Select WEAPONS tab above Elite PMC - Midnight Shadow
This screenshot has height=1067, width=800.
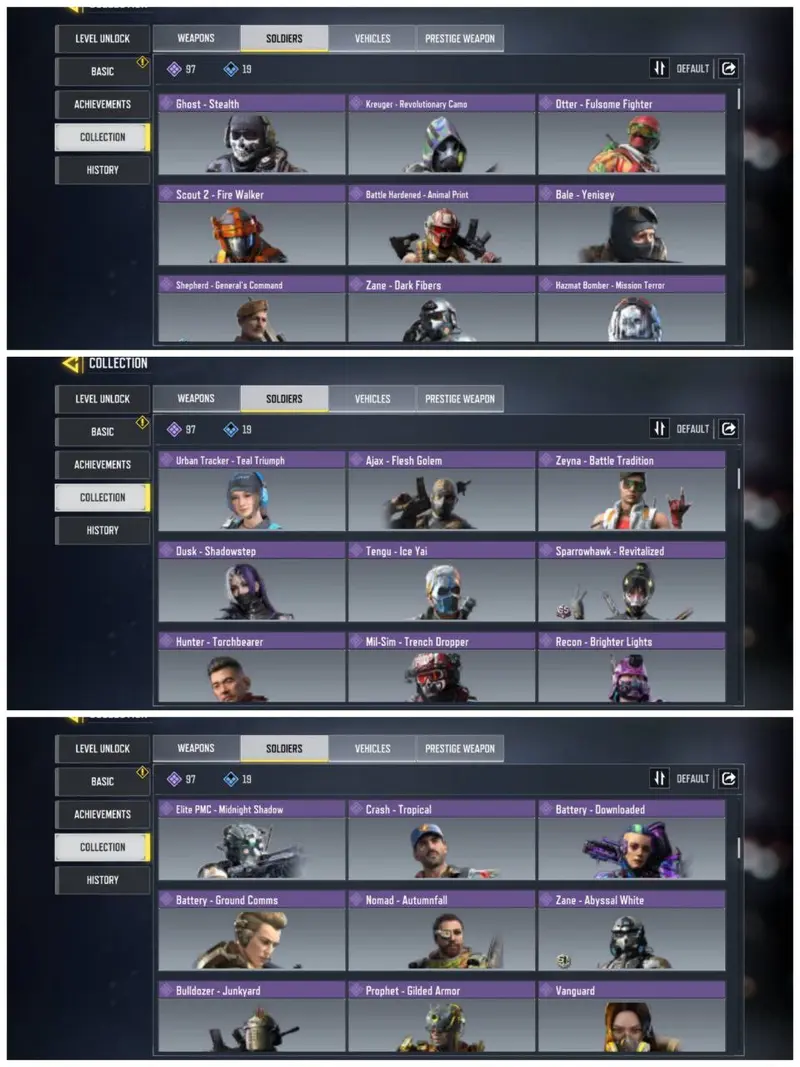[x=196, y=748]
